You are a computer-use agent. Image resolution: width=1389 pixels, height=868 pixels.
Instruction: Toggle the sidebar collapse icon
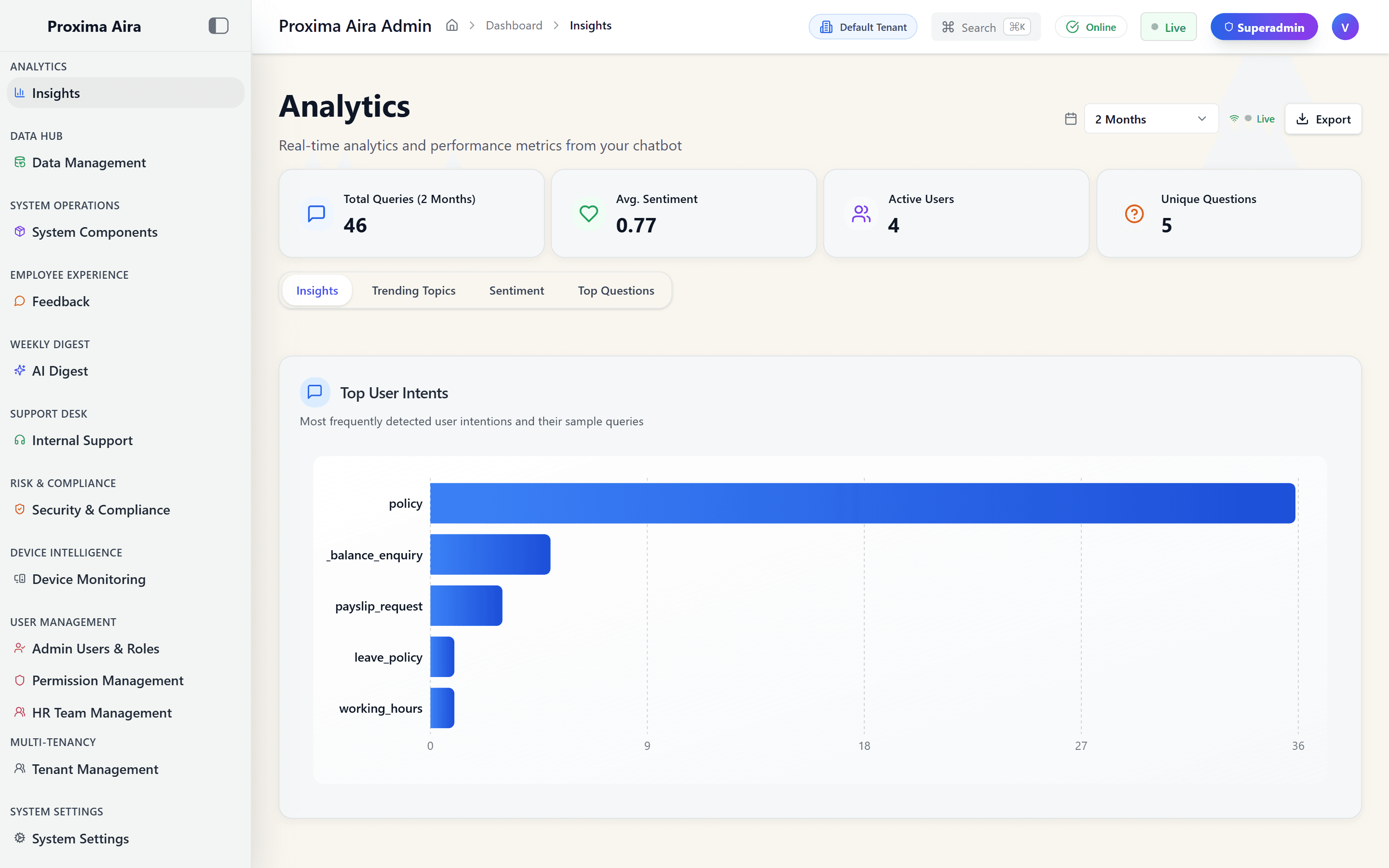click(x=218, y=26)
